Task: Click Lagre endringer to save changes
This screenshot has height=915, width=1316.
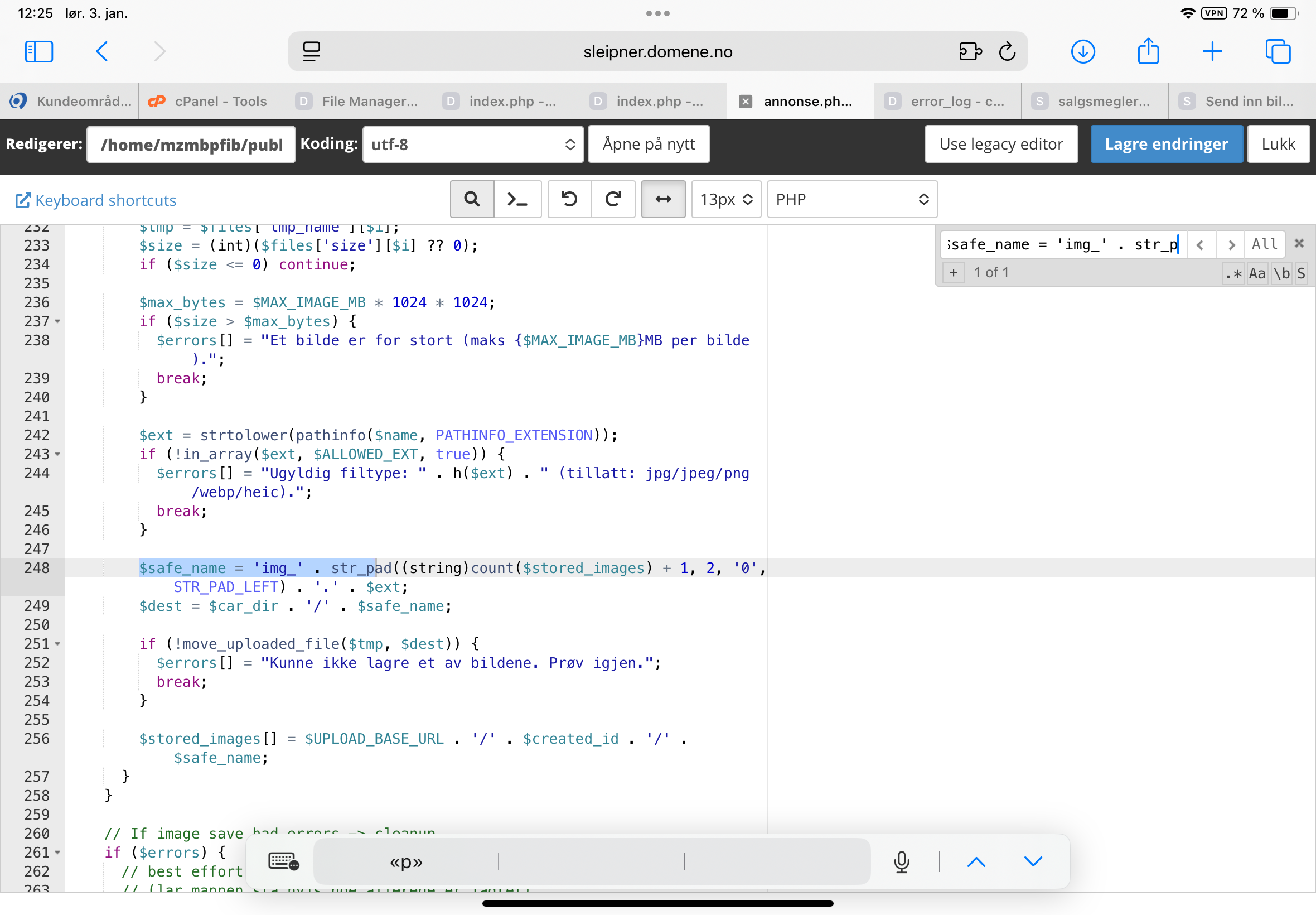Action: (1166, 144)
